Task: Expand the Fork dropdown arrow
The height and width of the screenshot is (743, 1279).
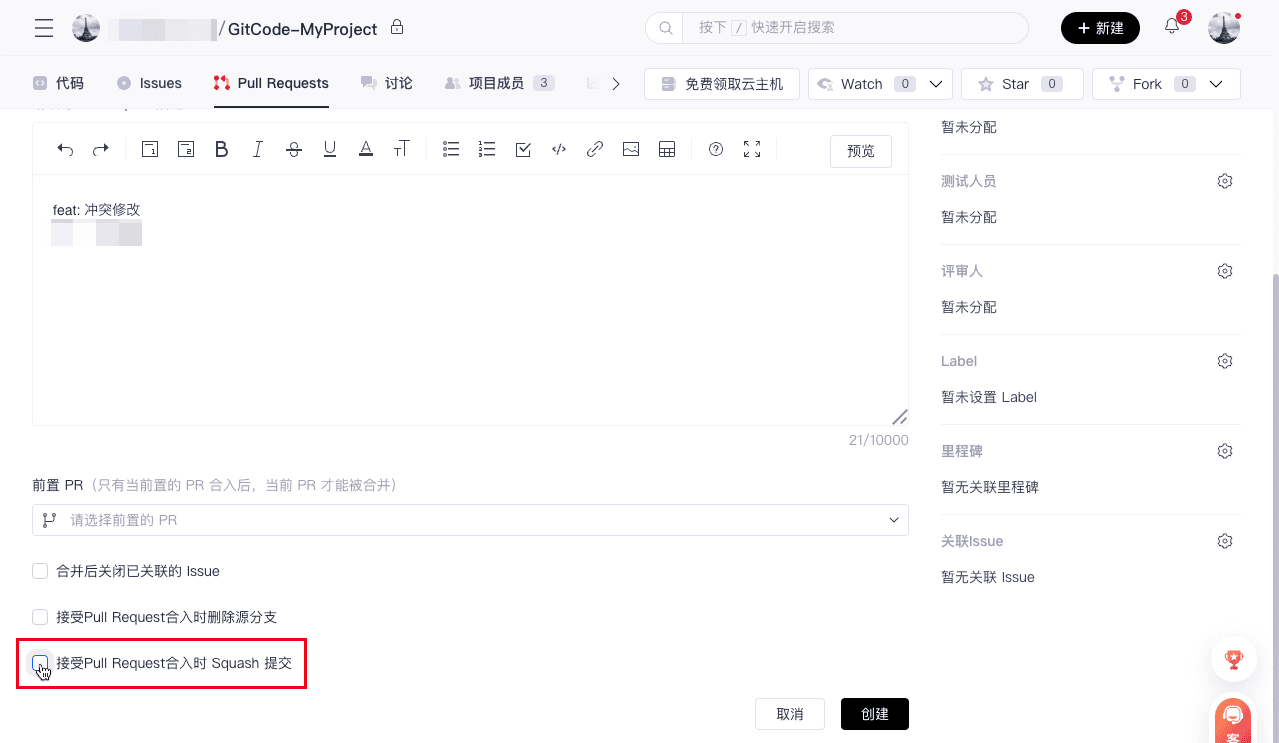Action: coord(1217,84)
